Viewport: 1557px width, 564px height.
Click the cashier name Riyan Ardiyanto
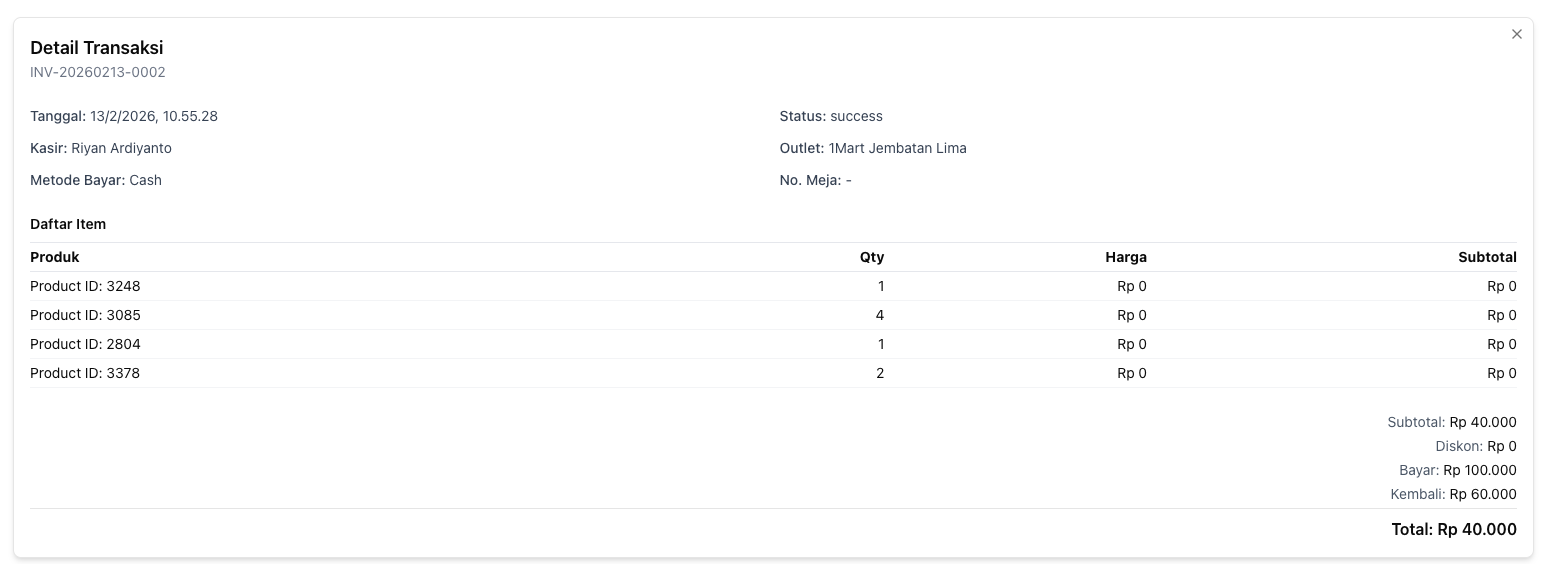coord(122,148)
